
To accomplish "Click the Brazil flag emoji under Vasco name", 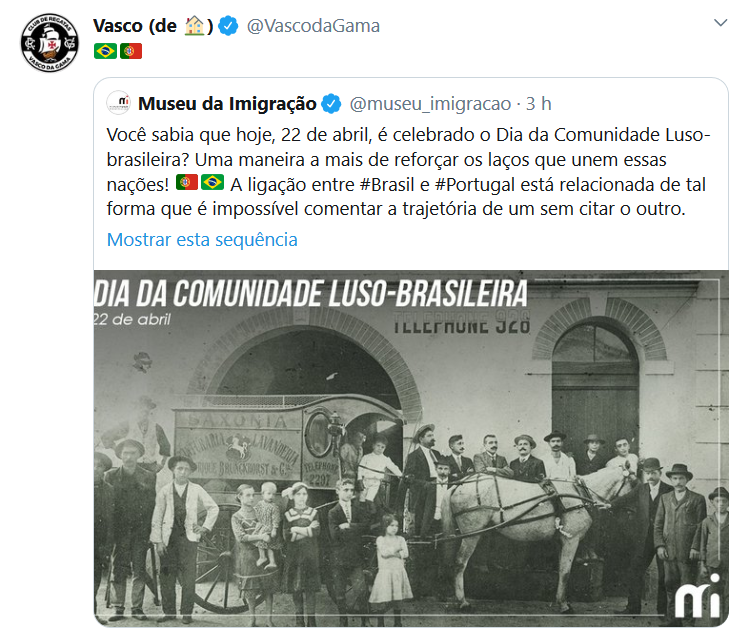I will [105, 51].
